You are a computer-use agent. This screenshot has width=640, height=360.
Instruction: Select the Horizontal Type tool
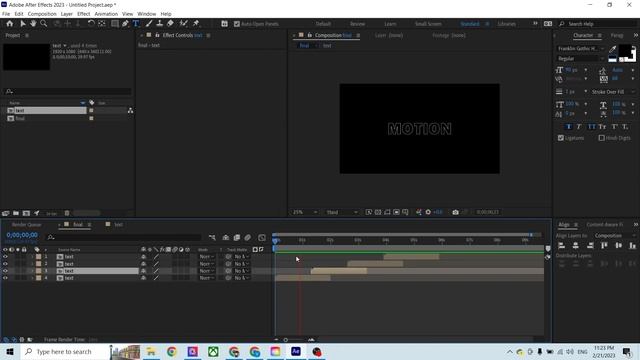pyautogui.click(x=136, y=24)
